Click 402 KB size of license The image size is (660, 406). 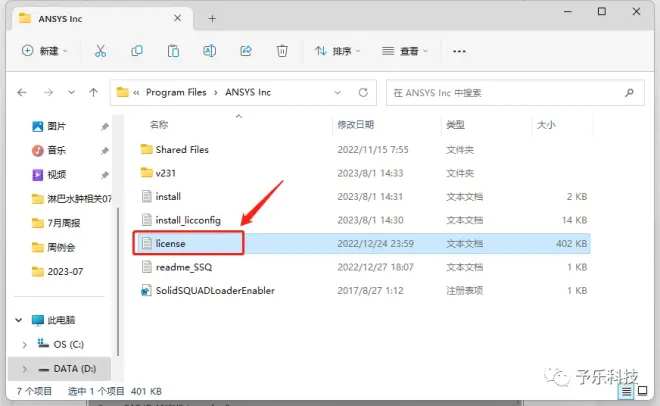[x=571, y=243]
